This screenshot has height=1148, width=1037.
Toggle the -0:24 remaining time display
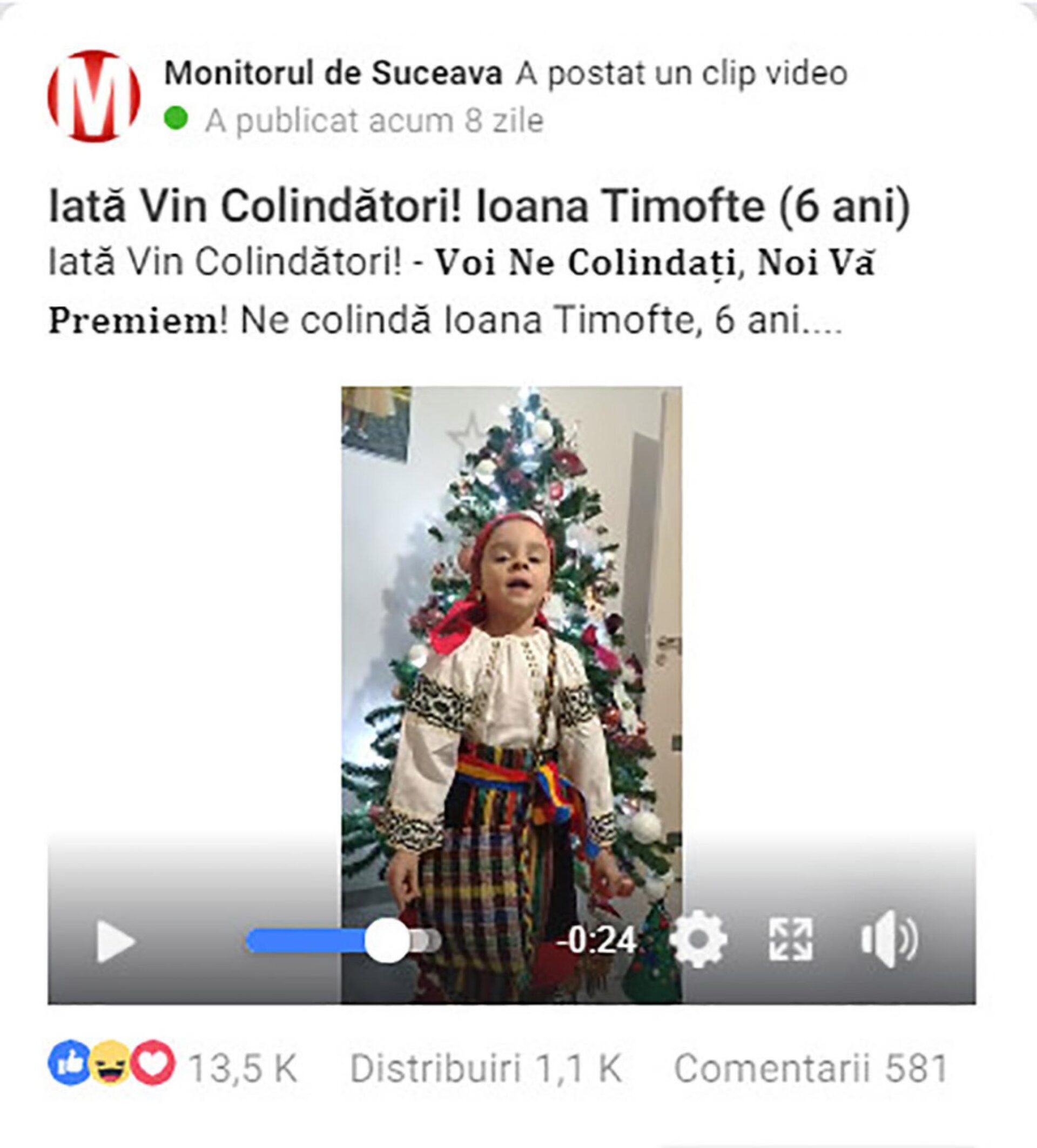pyautogui.click(x=596, y=940)
